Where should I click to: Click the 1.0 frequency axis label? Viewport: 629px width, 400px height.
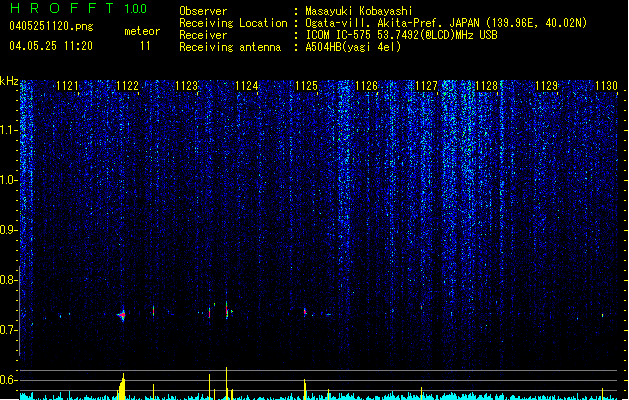(x=8, y=180)
